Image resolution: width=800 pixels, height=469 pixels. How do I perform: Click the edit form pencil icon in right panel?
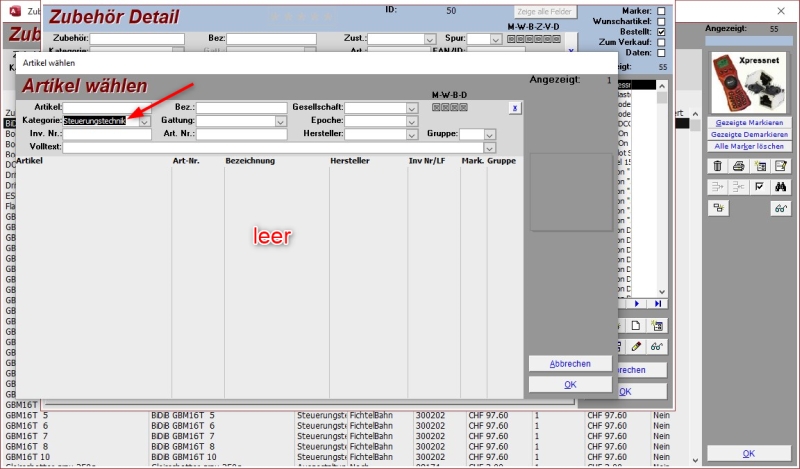click(x=781, y=166)
